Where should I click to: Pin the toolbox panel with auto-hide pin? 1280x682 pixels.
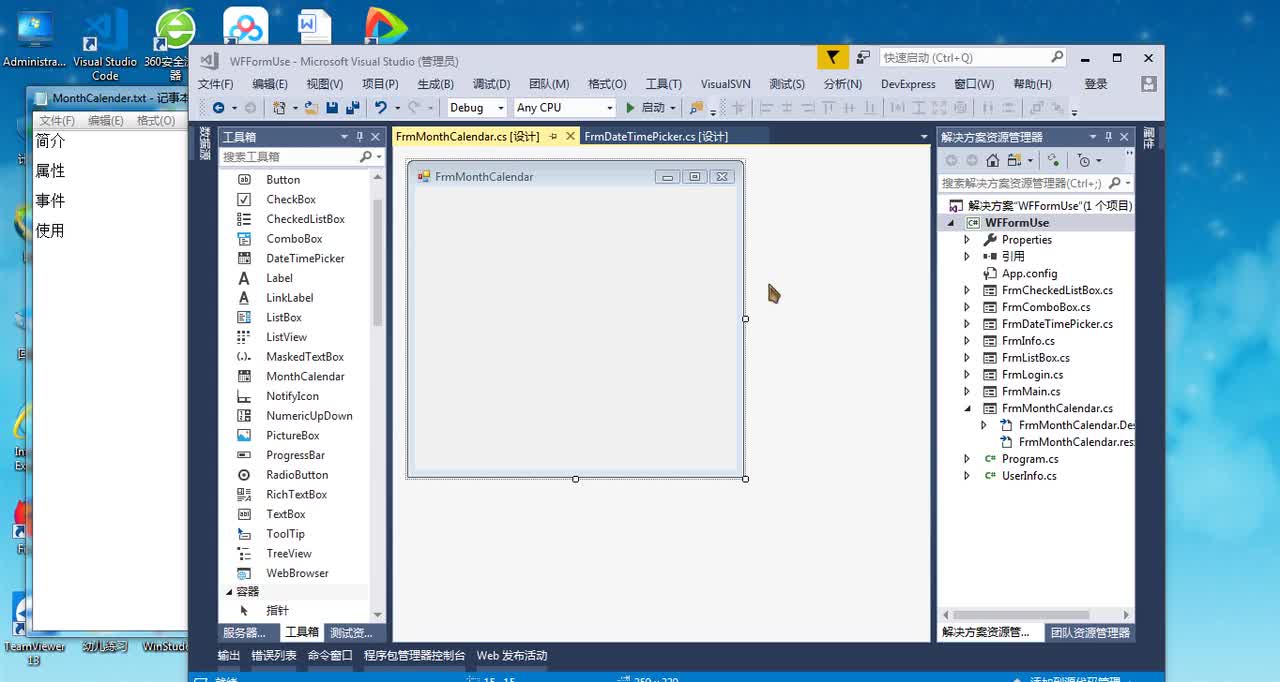click(360, 137)
